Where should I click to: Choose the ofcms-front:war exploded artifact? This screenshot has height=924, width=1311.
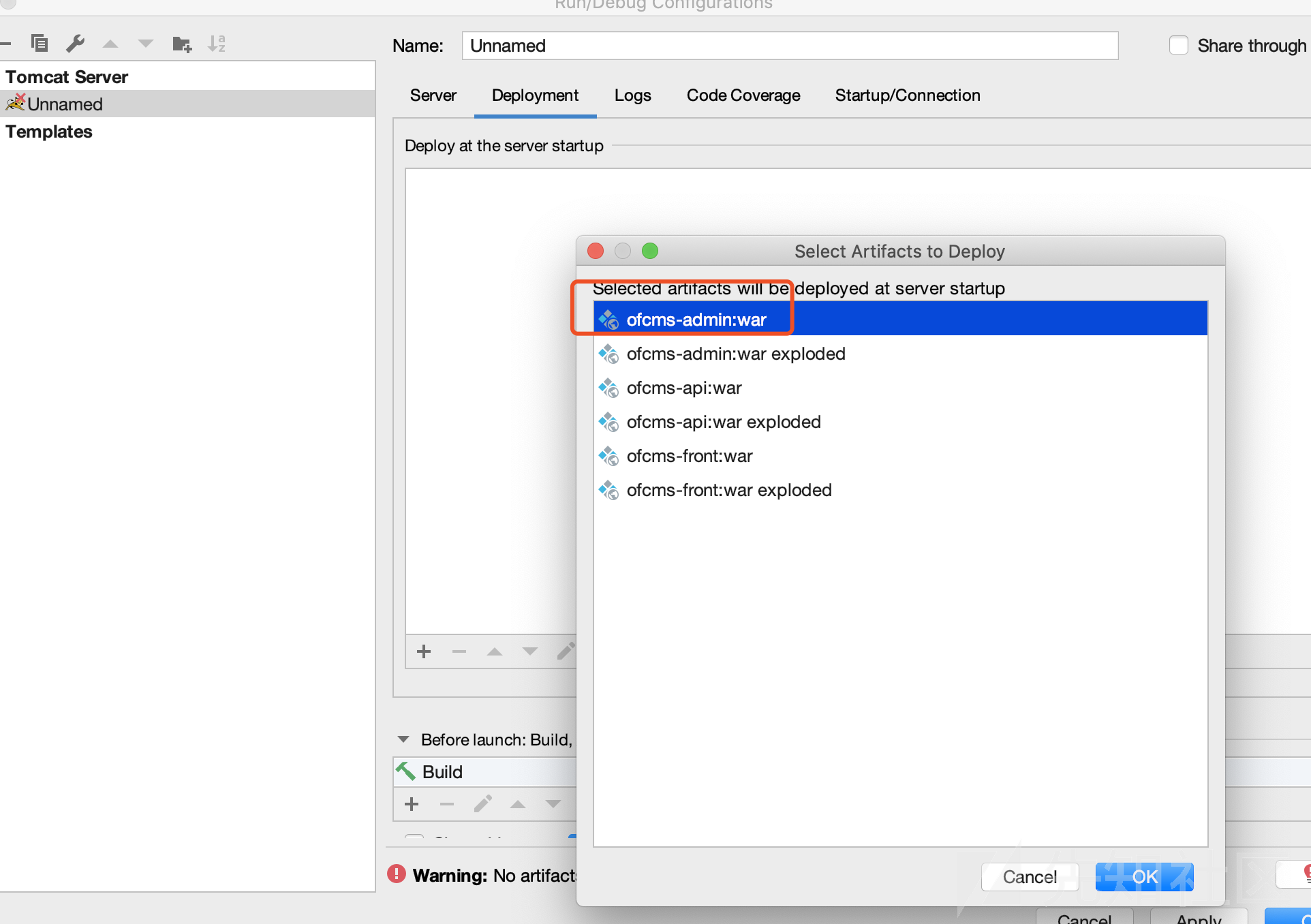click(x=901, y=490)
